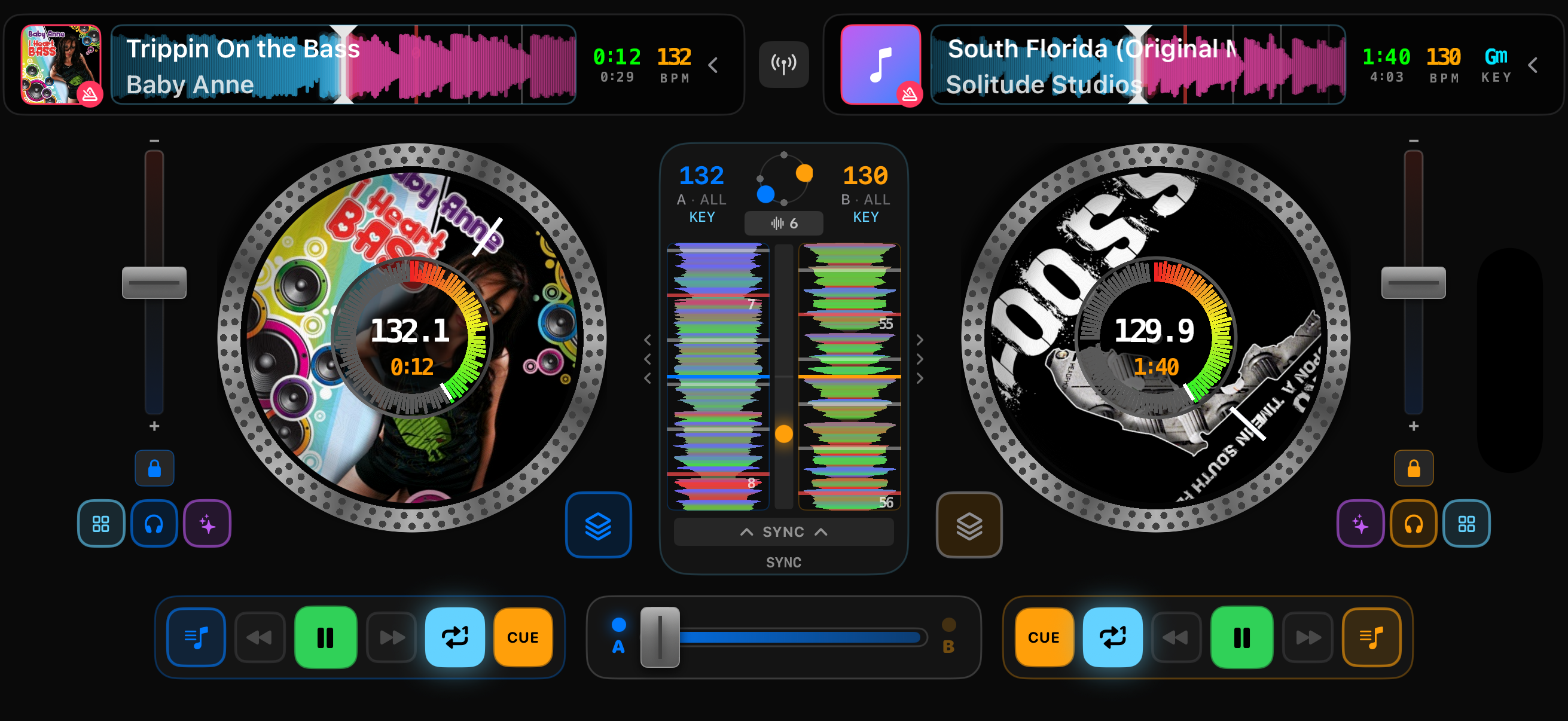Screen dimensions: 1568x721
Task: Click deck B minus tempo marker
Action: (1413, 140)
